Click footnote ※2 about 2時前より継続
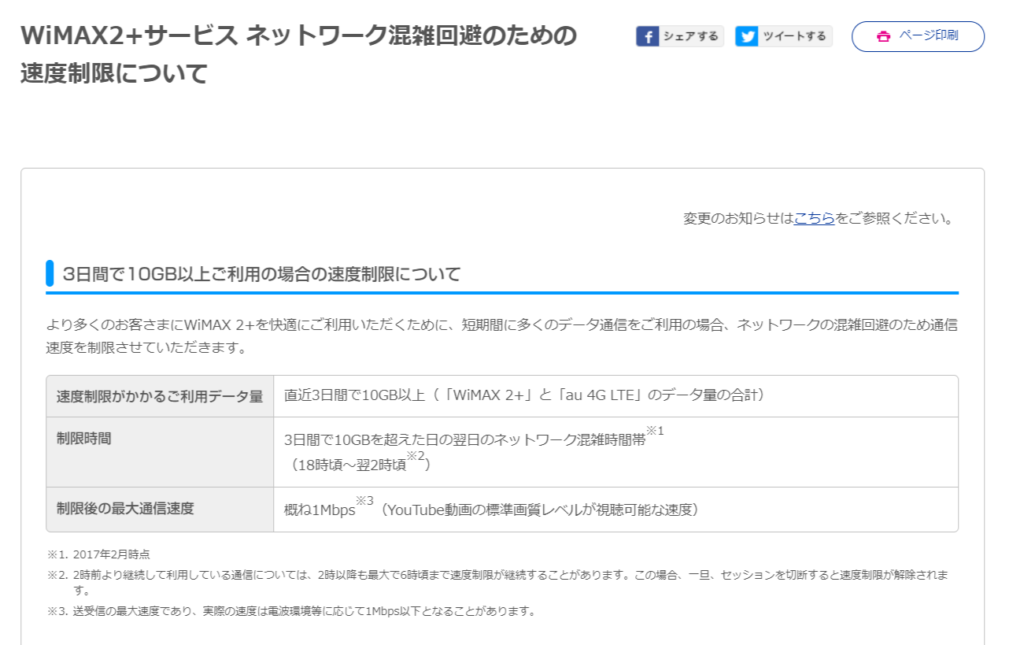The image size is (1024, 645). pos(498,582)
